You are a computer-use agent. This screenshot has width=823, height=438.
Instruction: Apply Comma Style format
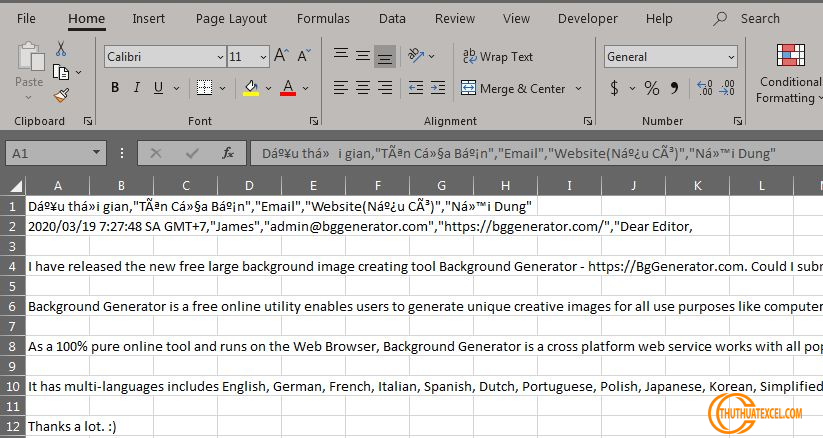[x=674, y=88]
